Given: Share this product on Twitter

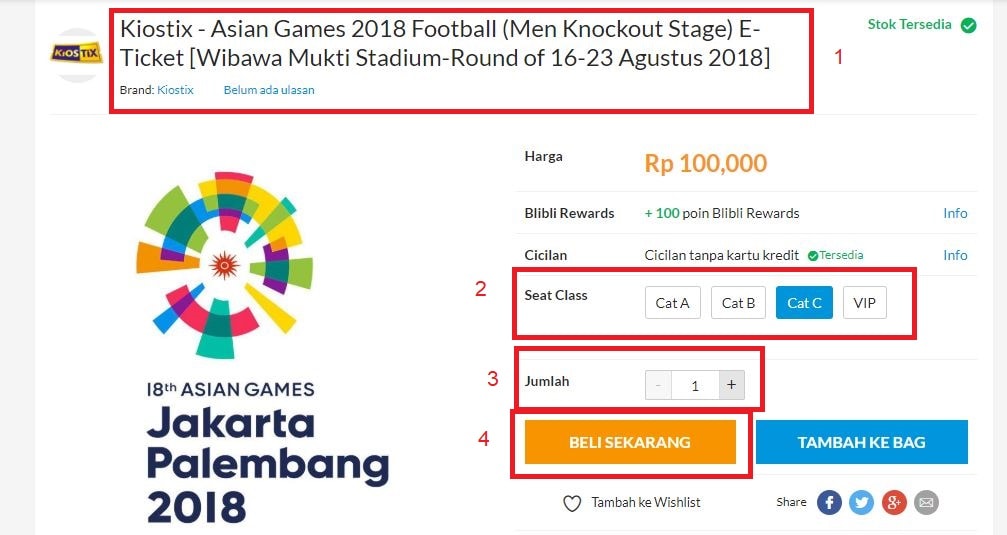Looking at the screenshot, I should click(x=861, y=502).
